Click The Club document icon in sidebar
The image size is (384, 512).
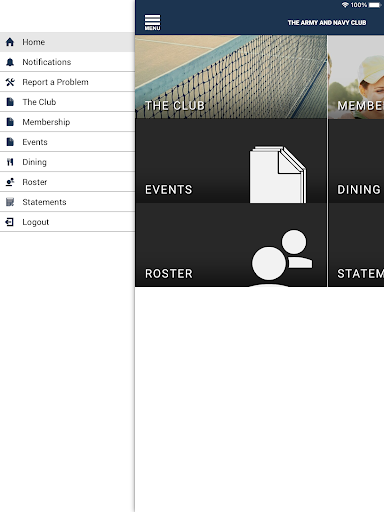click(x=10, y=102)
